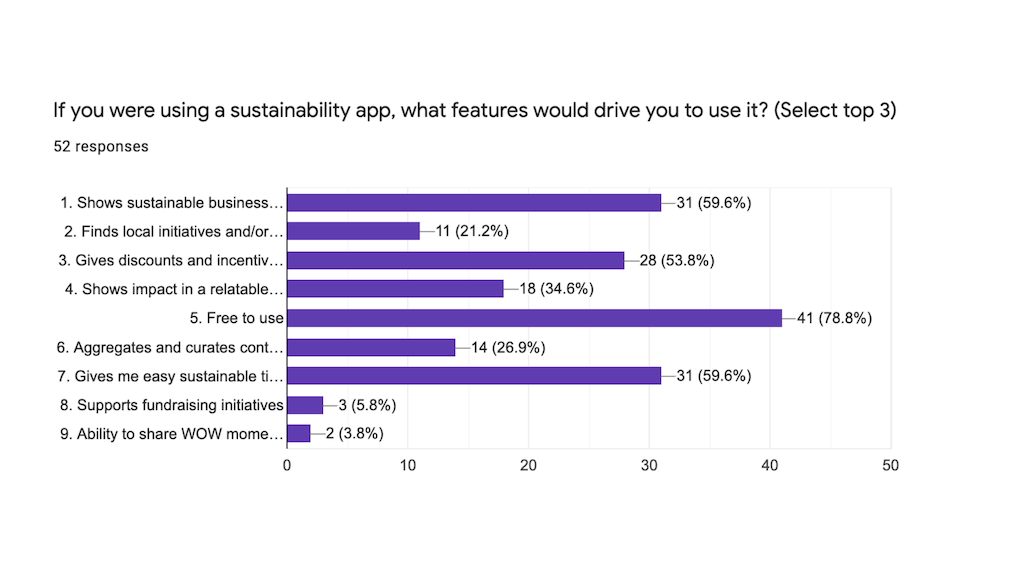This screenshot has width=1020, height=572.
Task: Click the 'Shows impact in a relatable' bar
Action: (x=395, y=289)
